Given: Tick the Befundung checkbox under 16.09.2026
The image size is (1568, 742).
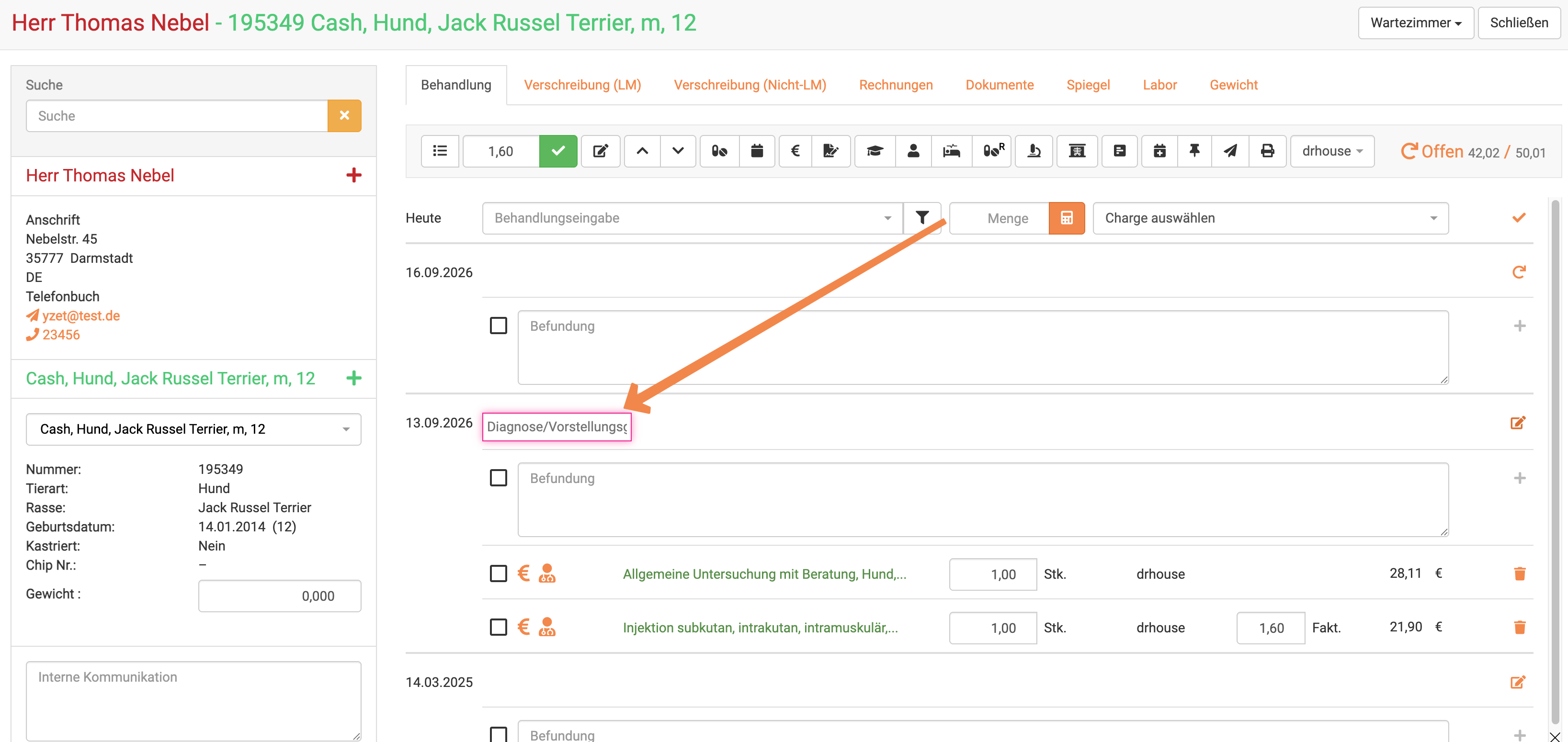Looking at the screenshot, I should point(499,326).
